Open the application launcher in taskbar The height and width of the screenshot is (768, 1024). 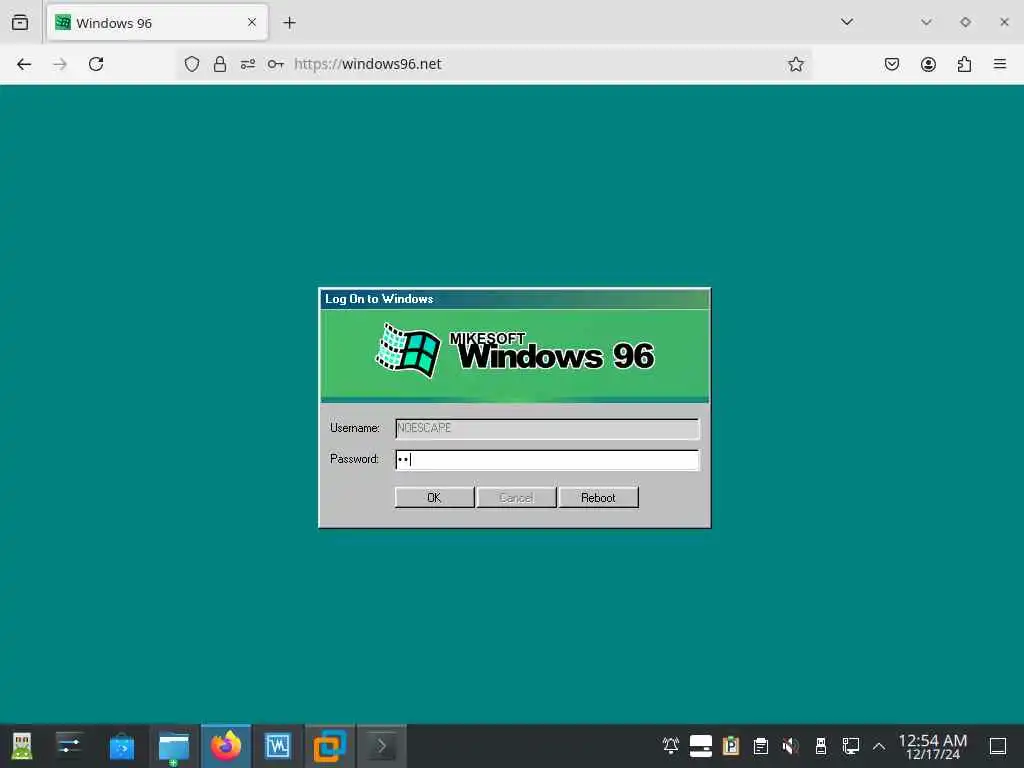(x=22, y=746)
